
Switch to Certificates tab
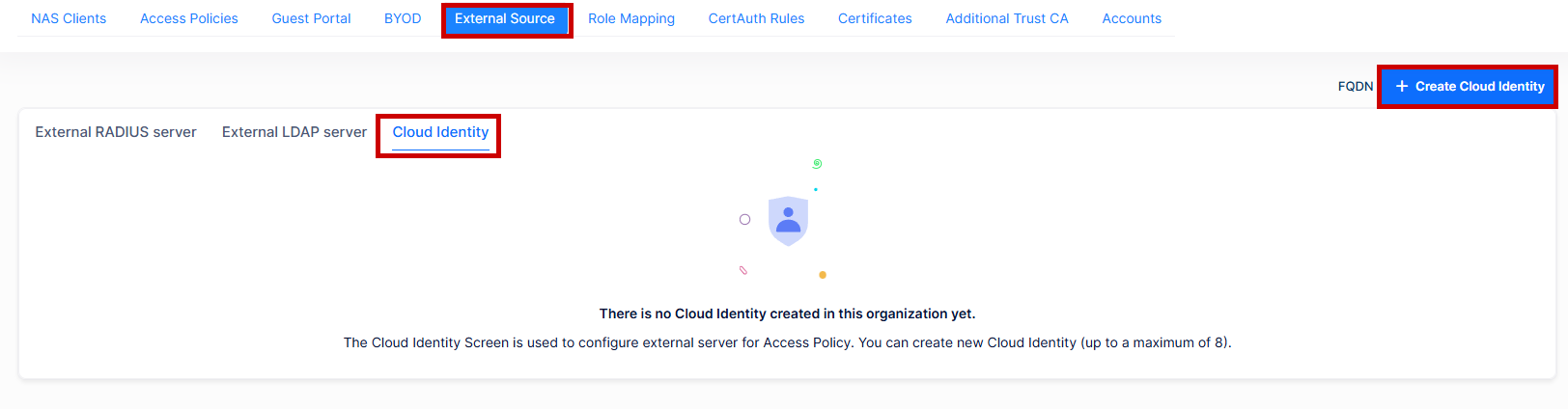coord(875,18)
